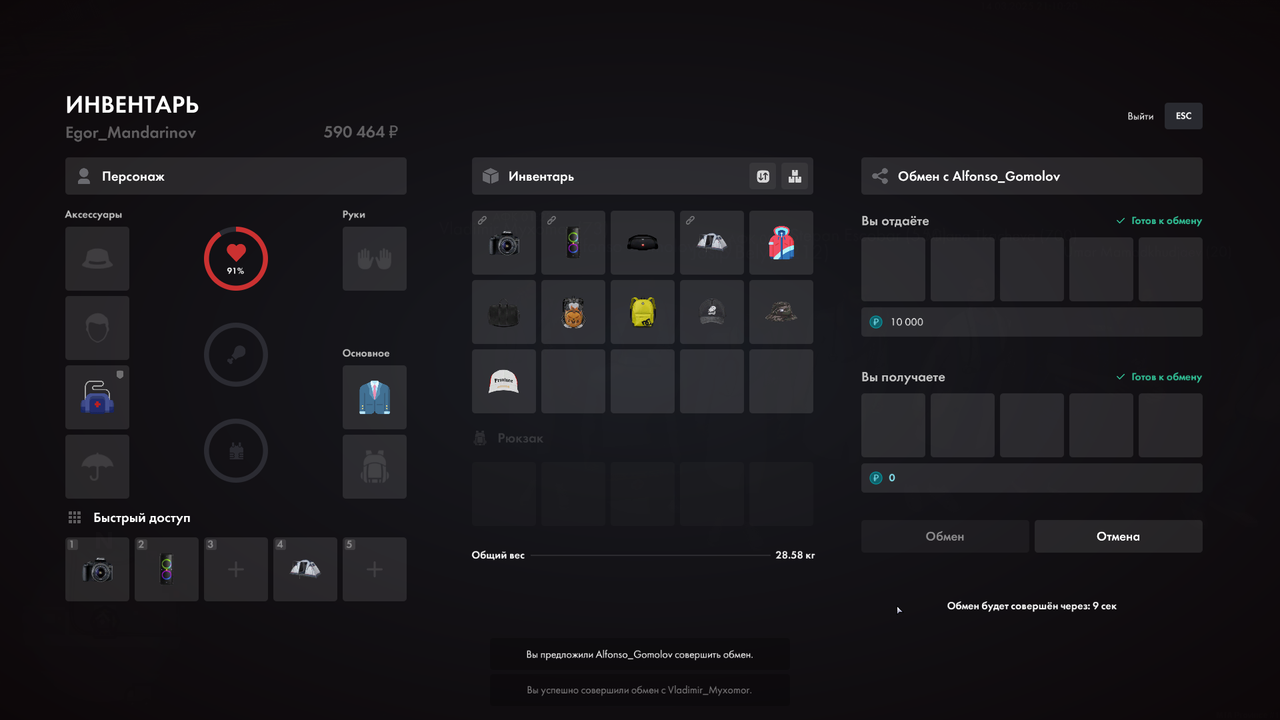This screenshot has width=1280, height=720.
Task: Click the stack items boxes button
Action: [x=795, y=176]
